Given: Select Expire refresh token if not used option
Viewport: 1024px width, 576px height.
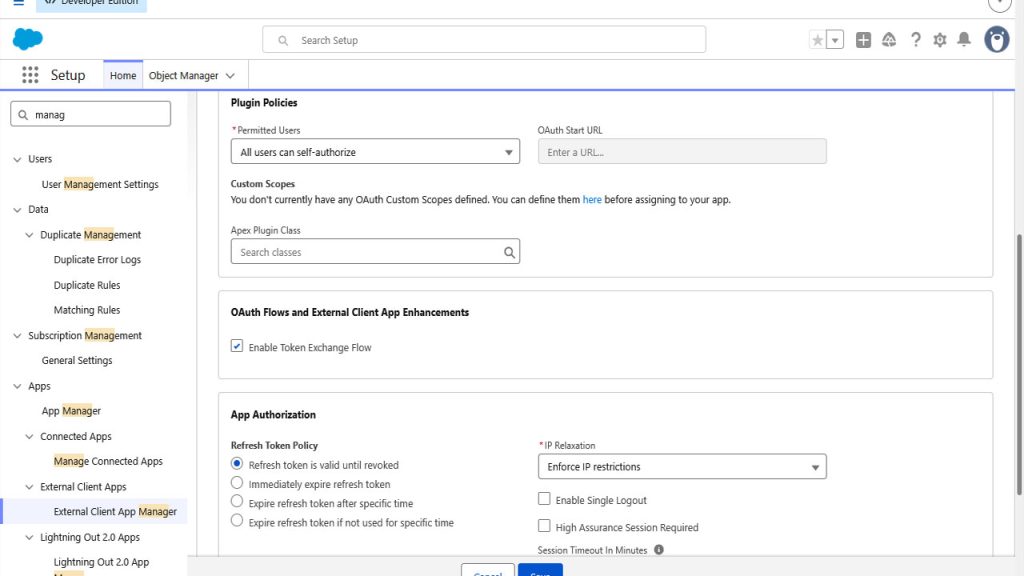Looking at the screenshot, I should pyautogui.click(x=236, y=521).
